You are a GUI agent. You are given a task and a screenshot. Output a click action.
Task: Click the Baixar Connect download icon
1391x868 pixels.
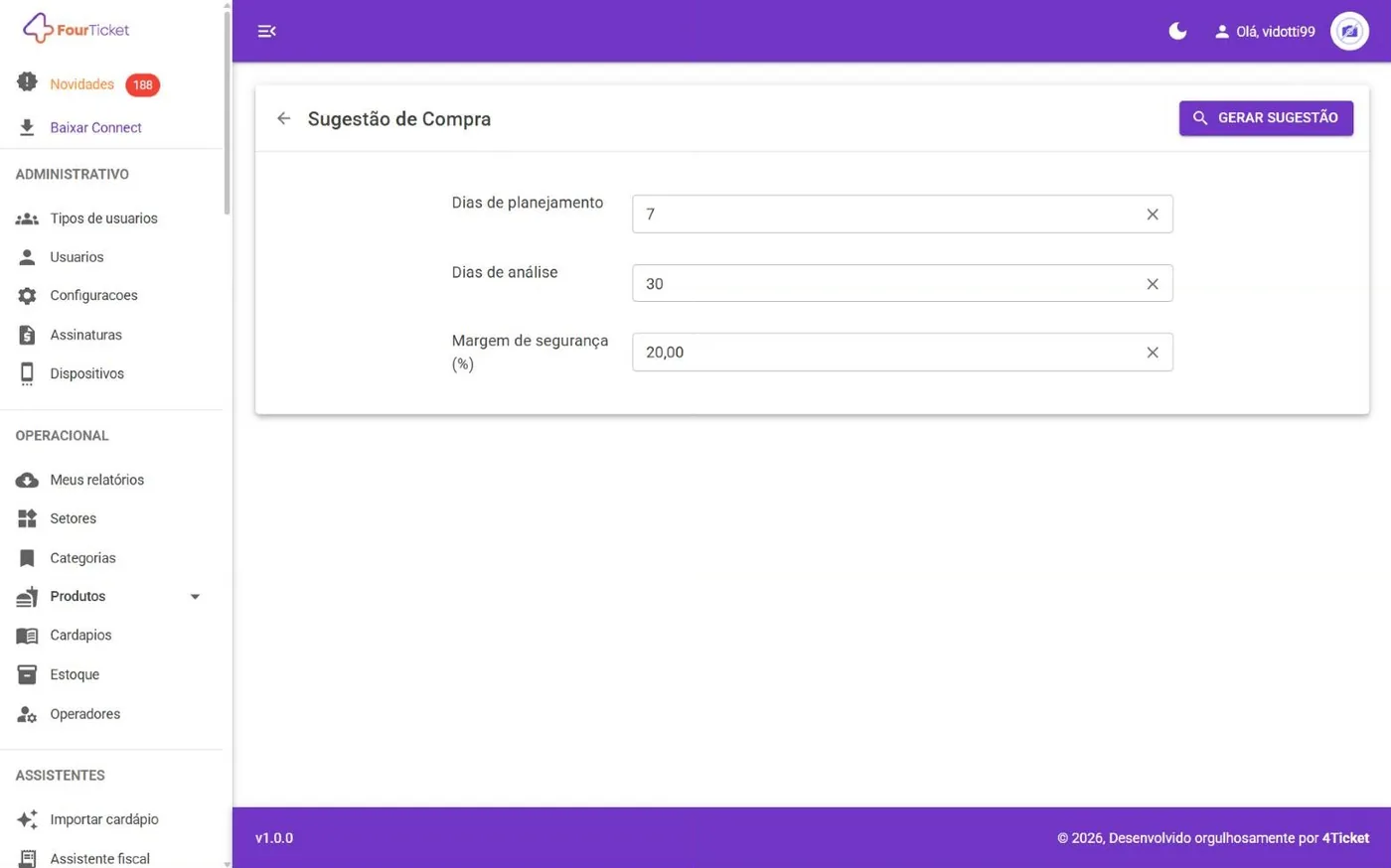pyautogui.click(x=27, y=127)
